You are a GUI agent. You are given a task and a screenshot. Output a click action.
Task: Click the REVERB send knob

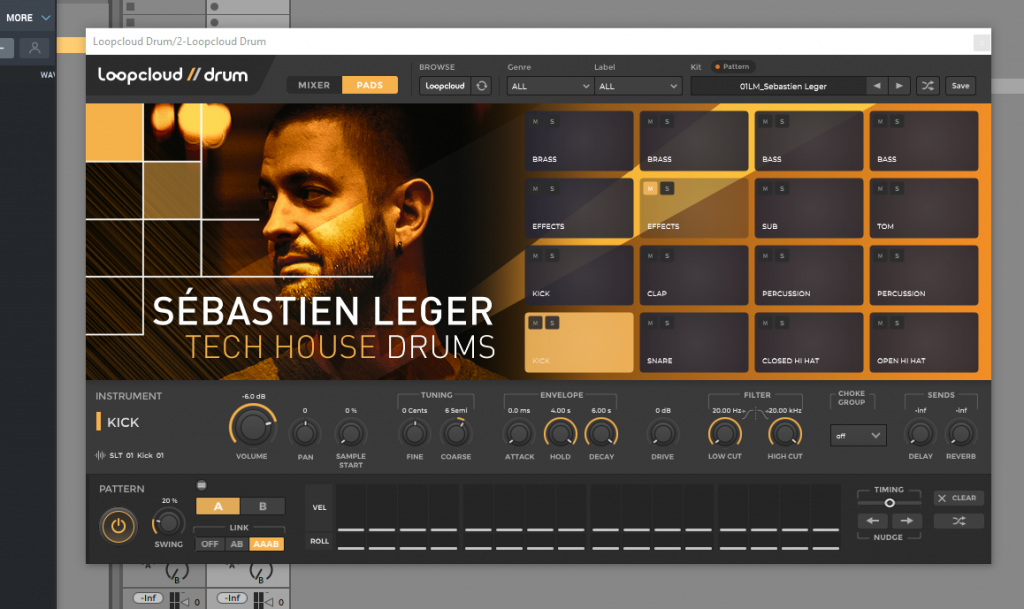click(x=961, y=433)
